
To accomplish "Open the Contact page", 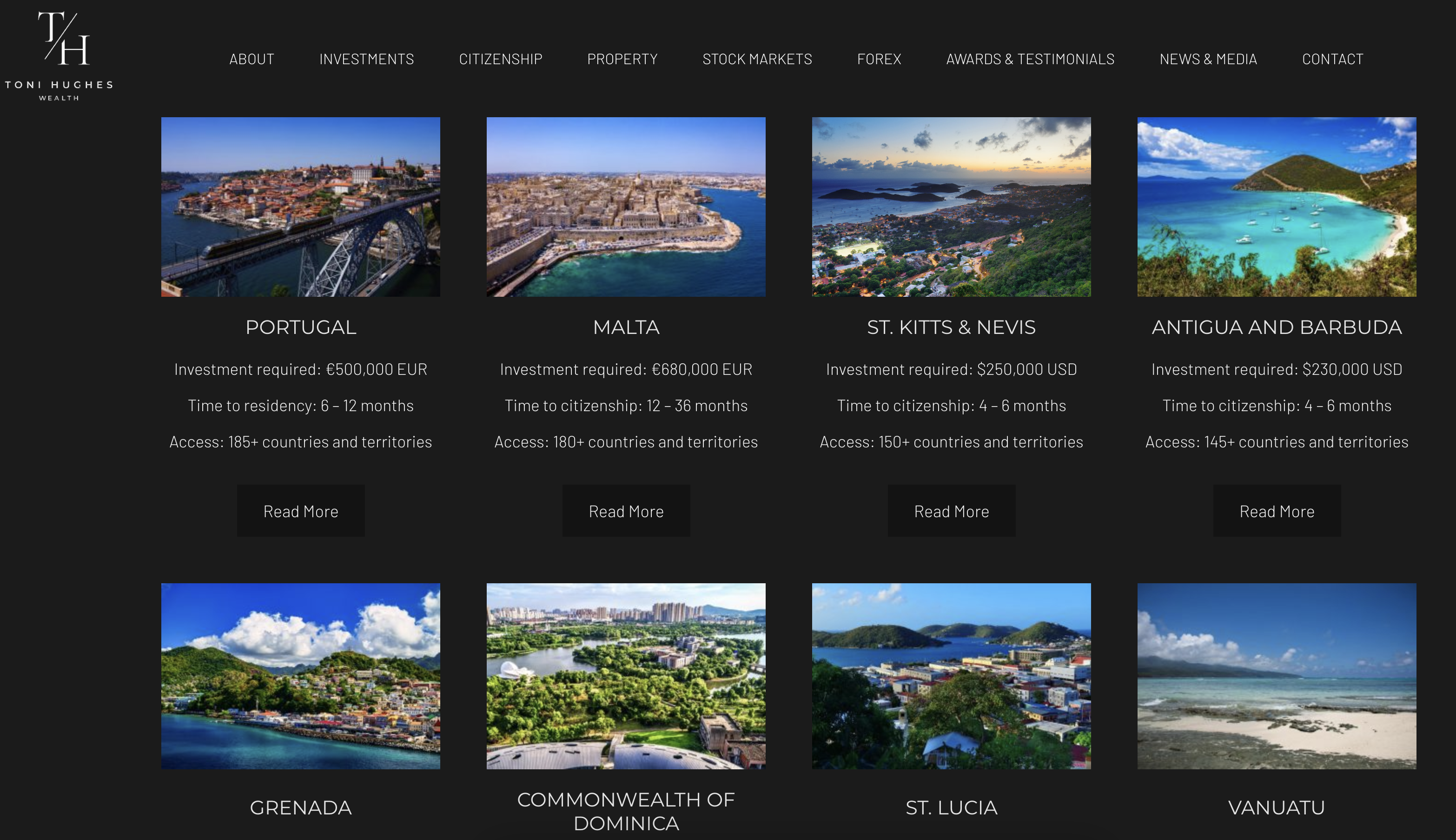I will click(x=1332, y=59).
